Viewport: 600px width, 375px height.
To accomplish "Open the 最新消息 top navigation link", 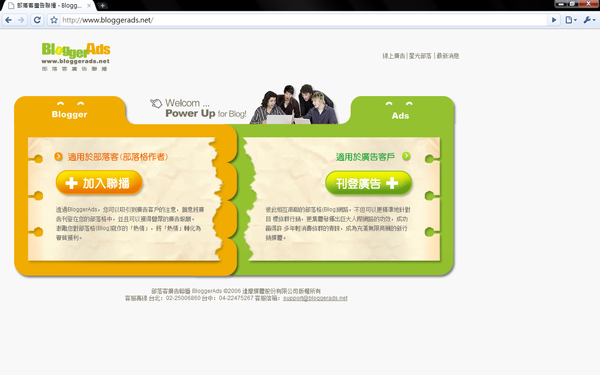I will (448, 56).
